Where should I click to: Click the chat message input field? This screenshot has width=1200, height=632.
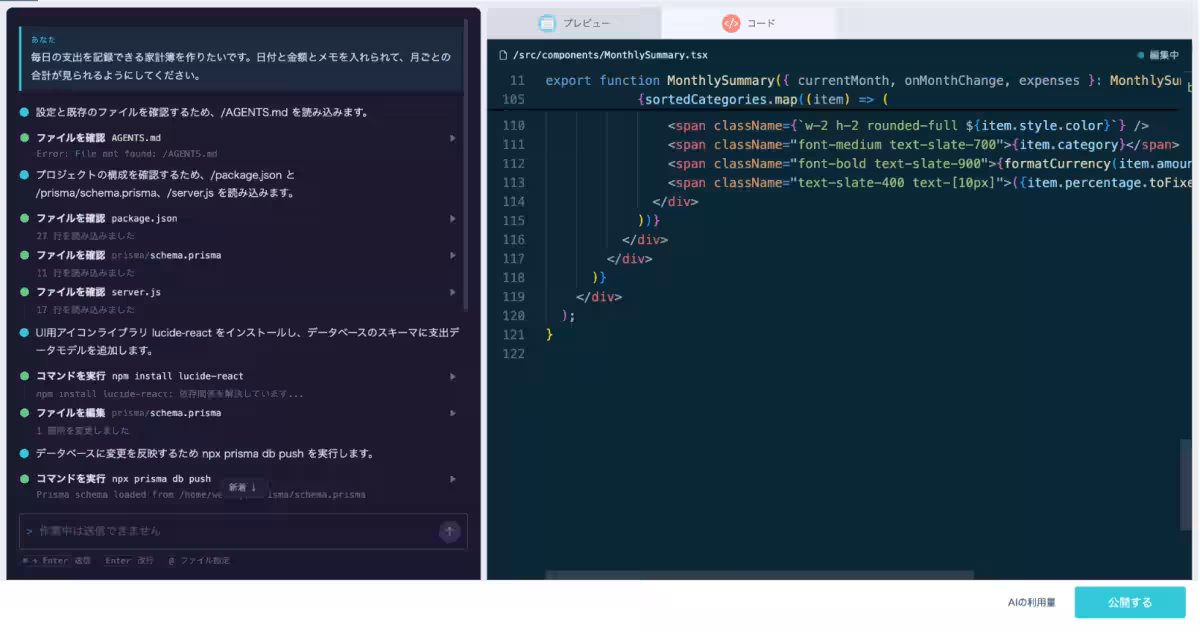coord(229,532)
